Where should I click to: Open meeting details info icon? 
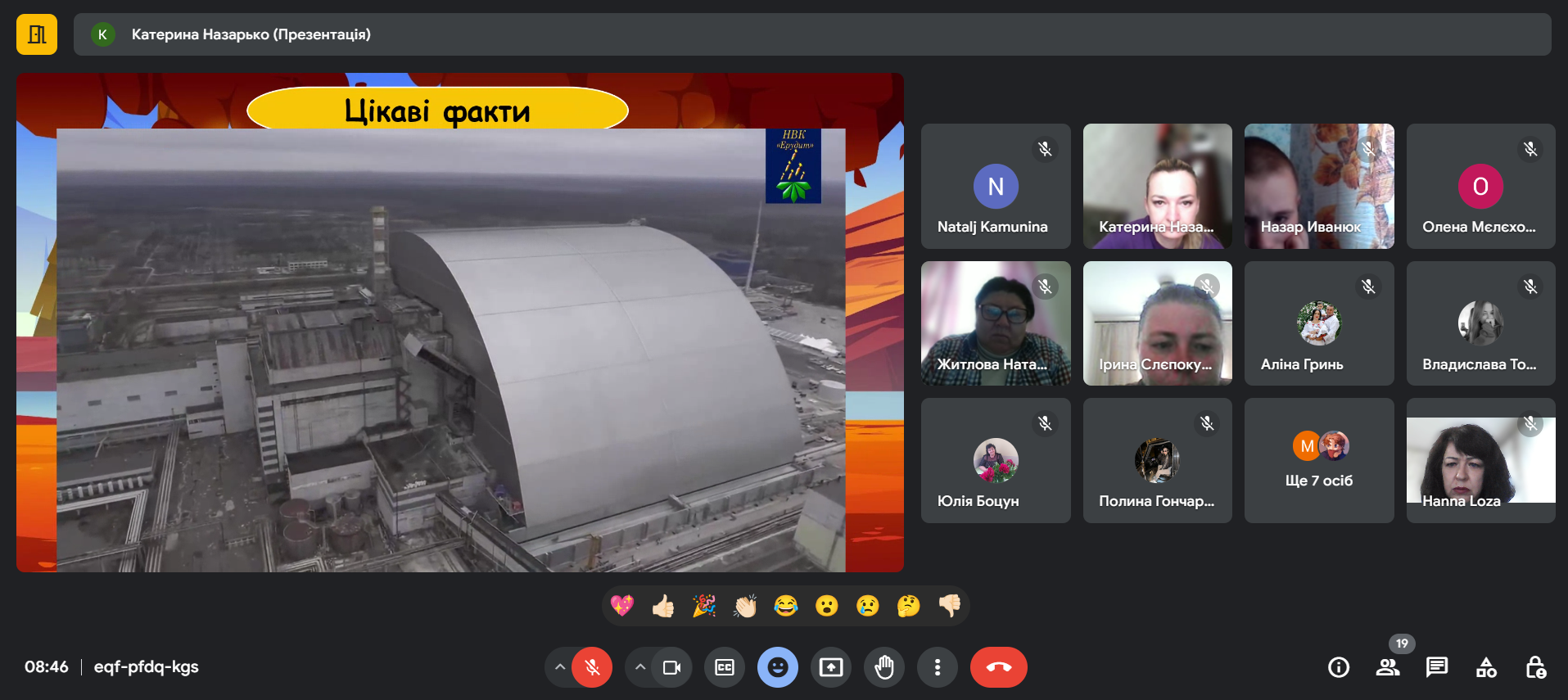point(1339,667)
